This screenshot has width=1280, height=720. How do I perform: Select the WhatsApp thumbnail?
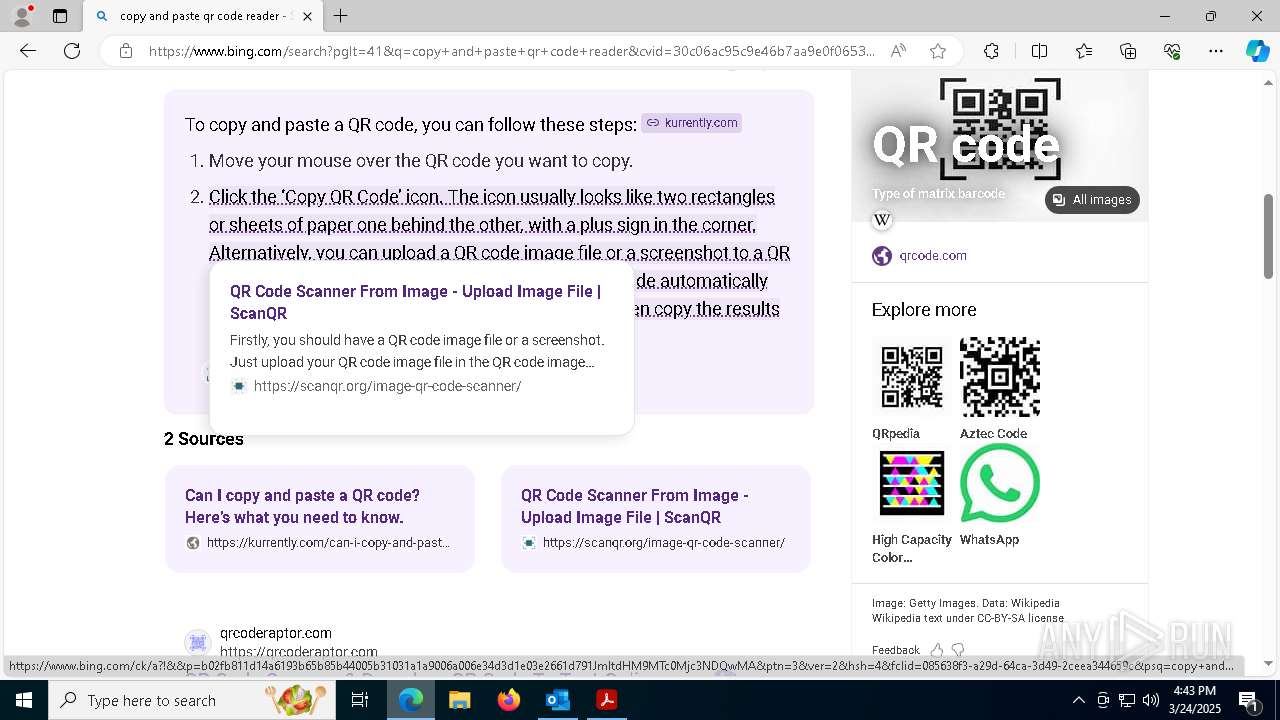pos(999,483)
